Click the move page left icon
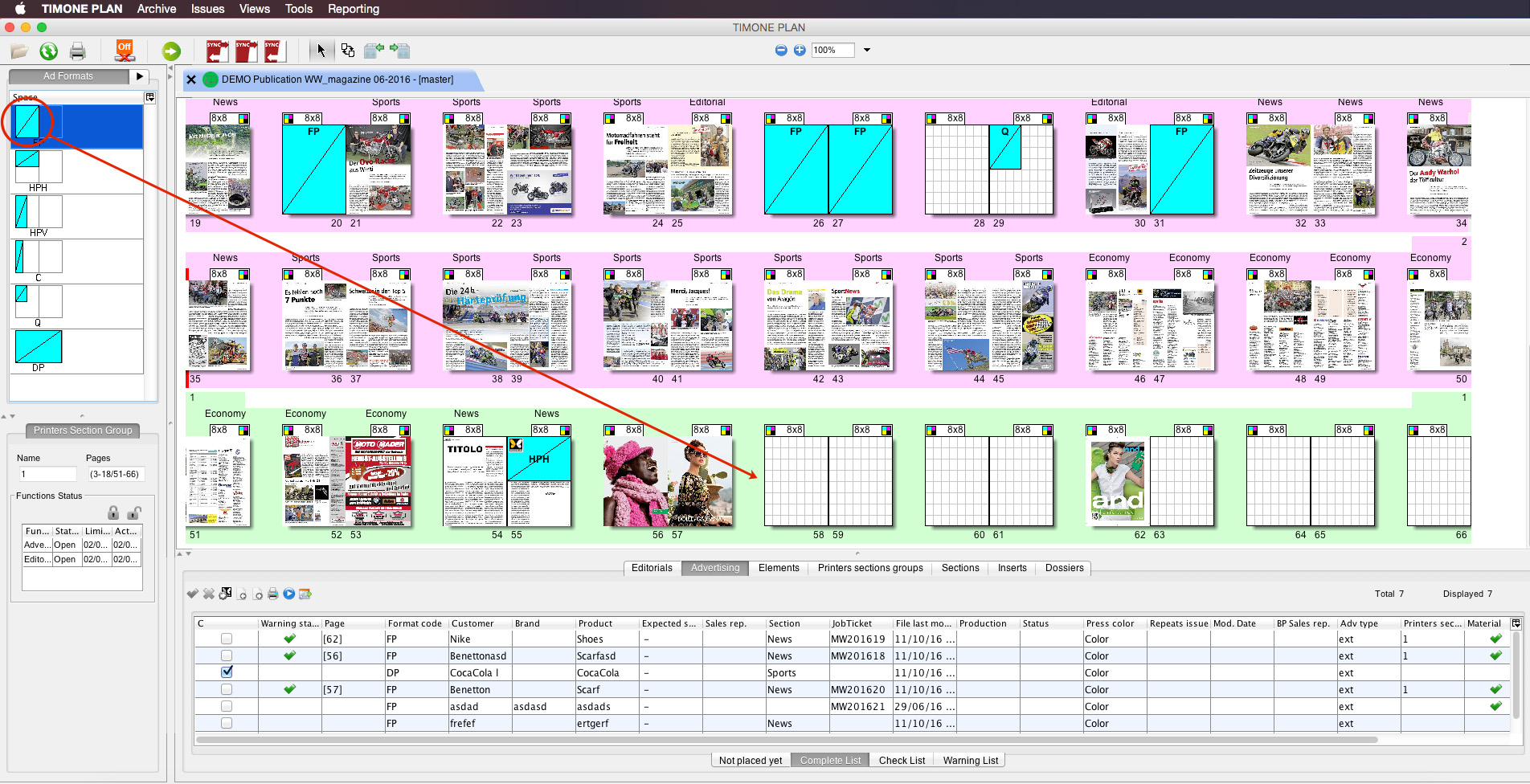The image size is (1530, 784). (x=374, y=51)
